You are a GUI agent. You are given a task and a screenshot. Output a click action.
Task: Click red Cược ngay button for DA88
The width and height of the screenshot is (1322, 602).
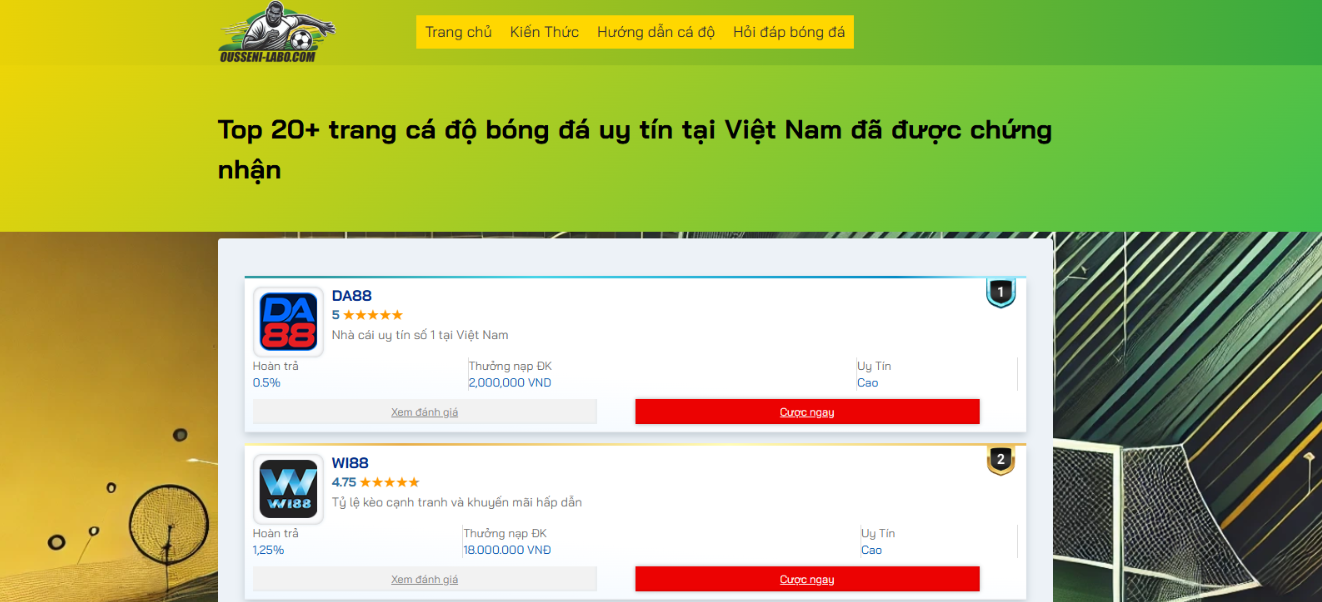point(807,412)
